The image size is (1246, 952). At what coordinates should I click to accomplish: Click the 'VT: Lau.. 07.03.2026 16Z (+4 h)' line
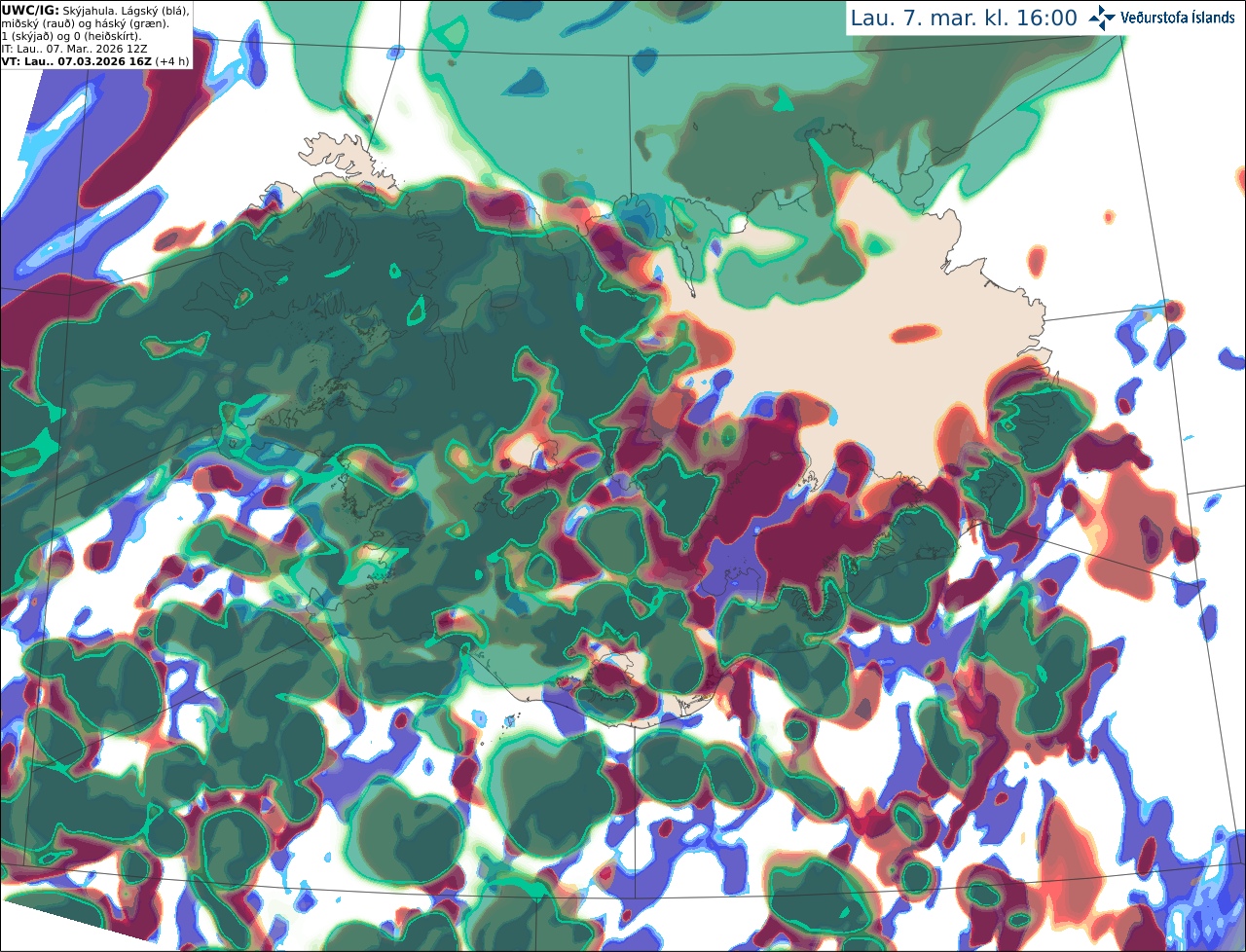tap(95, 60)
